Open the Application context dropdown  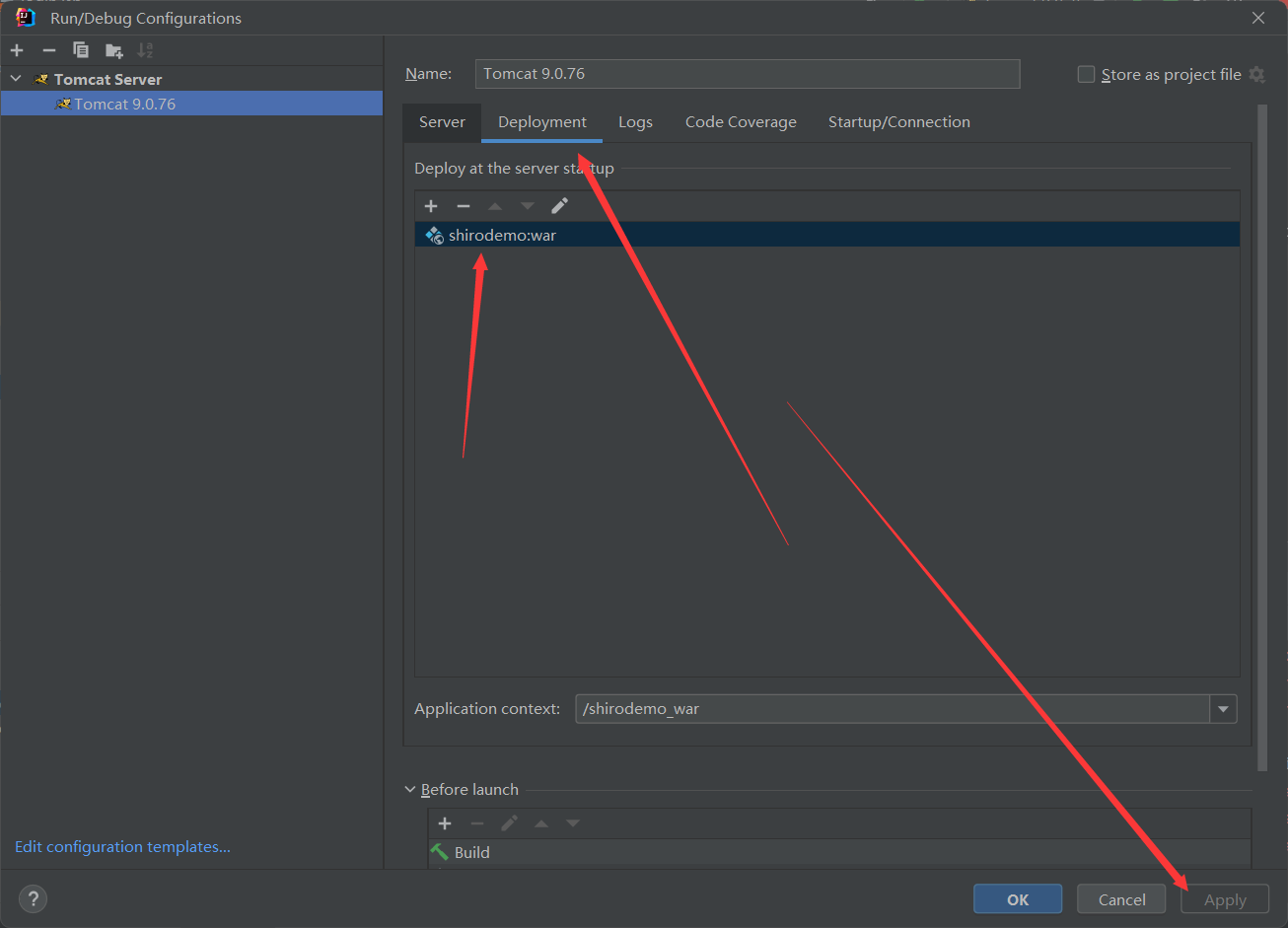tap(1223, 708)
